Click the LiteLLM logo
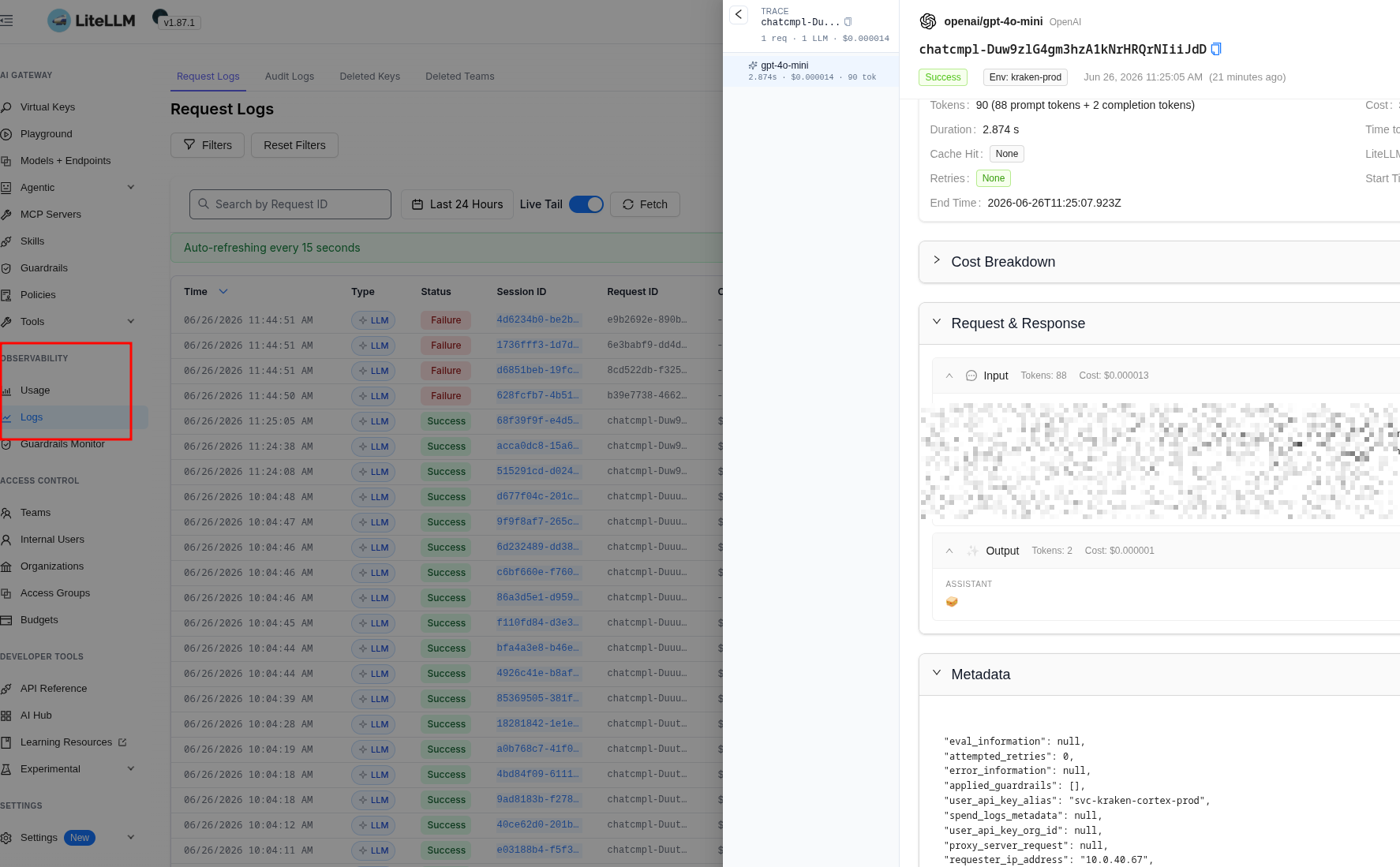Viewport: 1400px width, 867px height. pos(92,21)
